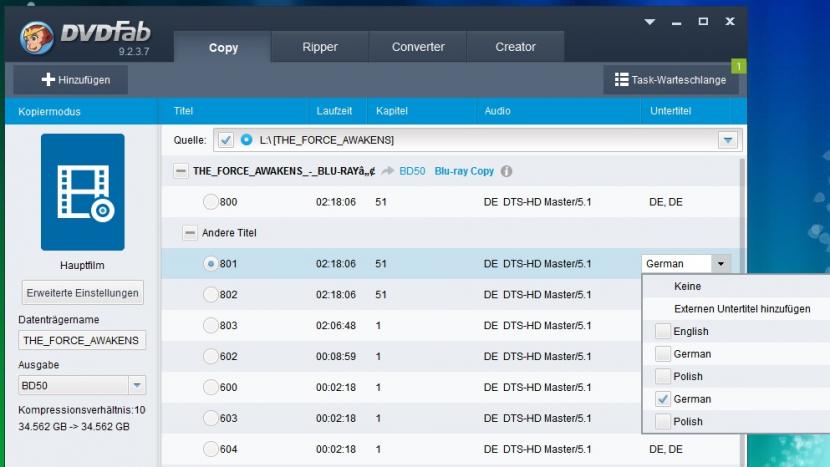Open the Ausgabe BD50 dropdown

tap(137, 385)
